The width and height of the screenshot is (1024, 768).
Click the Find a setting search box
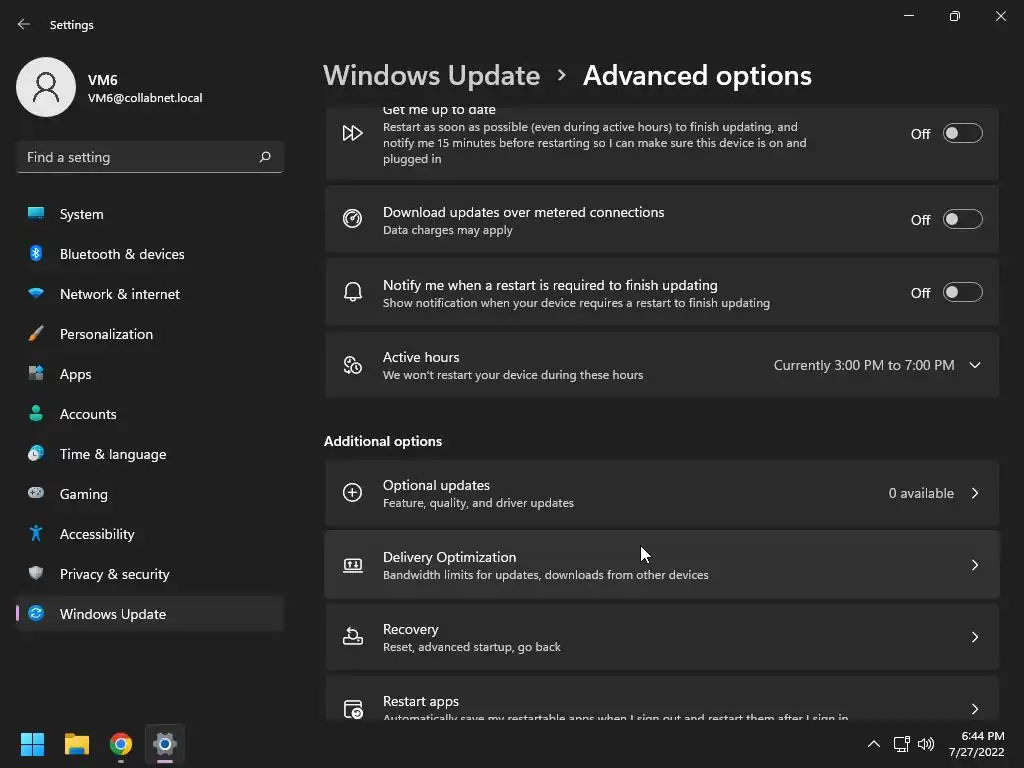pyautogui.click(x=140, y=157)
